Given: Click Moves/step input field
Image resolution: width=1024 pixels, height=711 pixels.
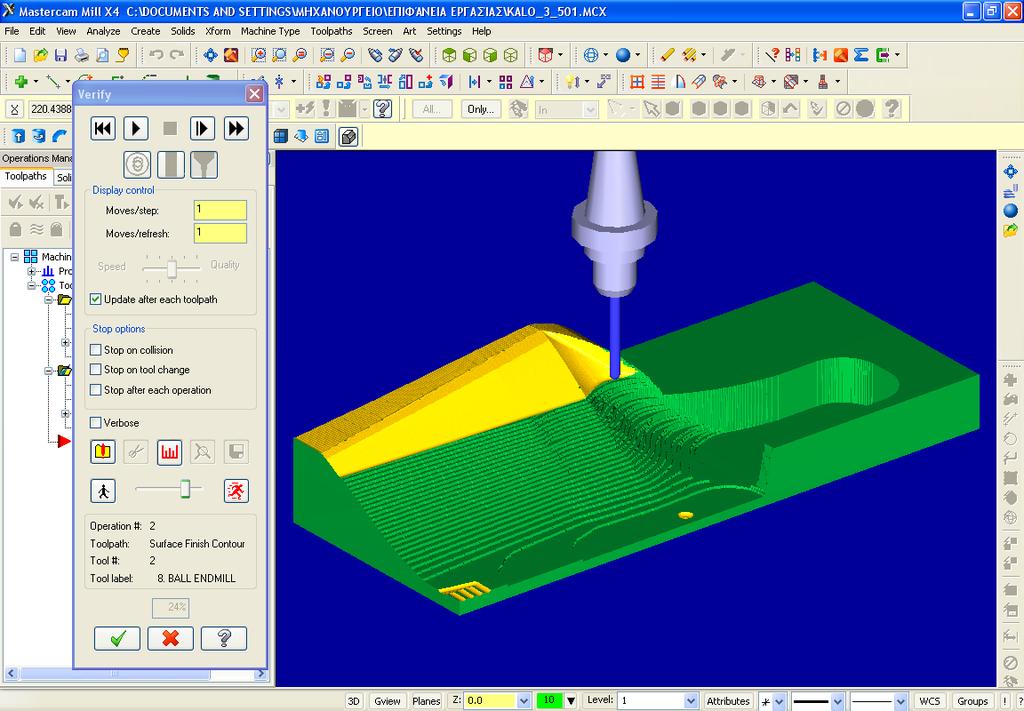Looking at the screenshot, I should [220, 210].
